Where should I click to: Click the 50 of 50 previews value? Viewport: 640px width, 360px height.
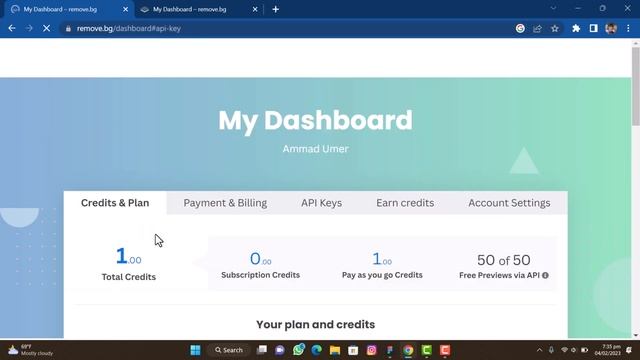504,260
